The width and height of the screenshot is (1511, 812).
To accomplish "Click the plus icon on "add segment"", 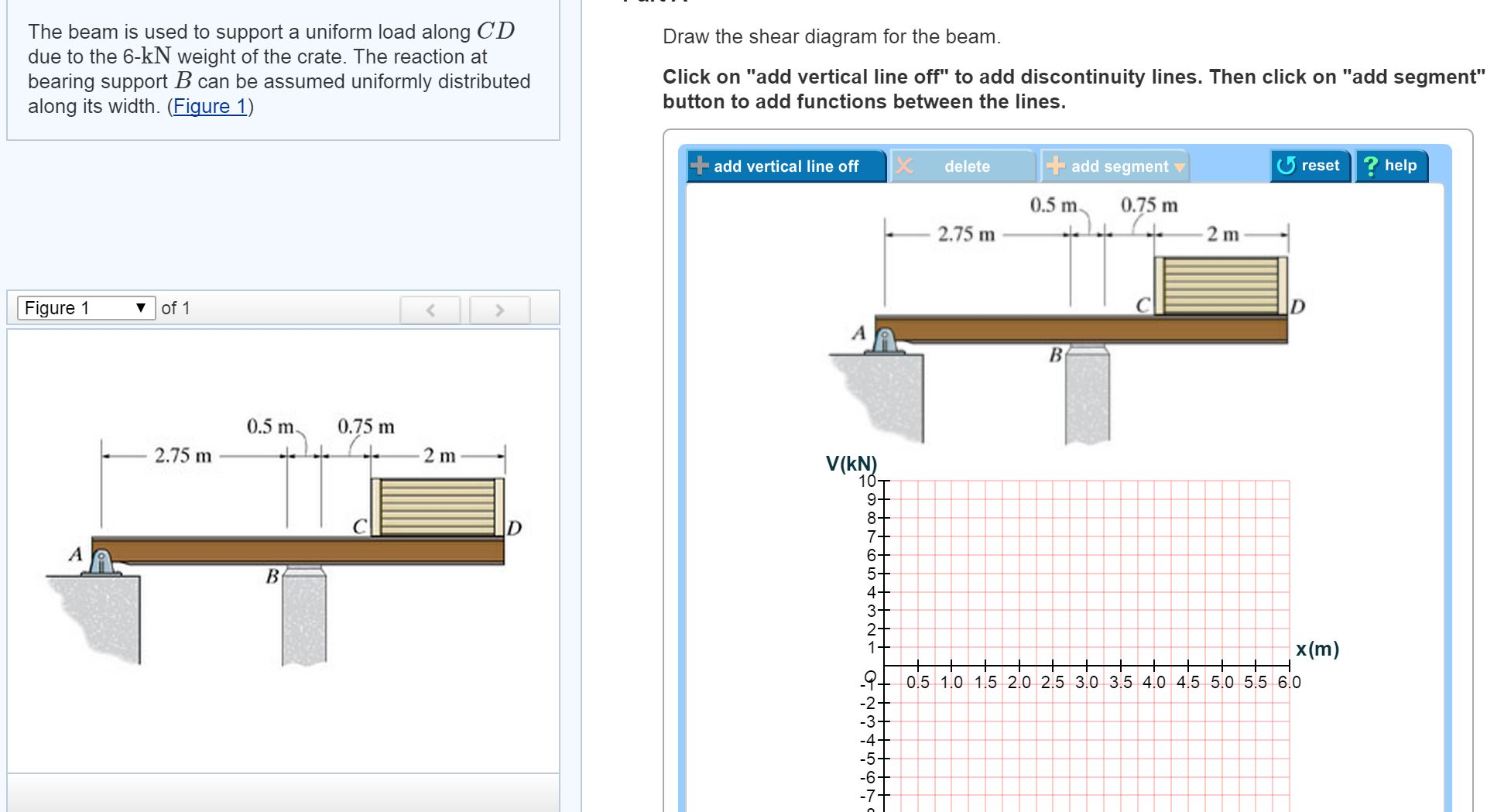I will click(x=1054, y=166).
